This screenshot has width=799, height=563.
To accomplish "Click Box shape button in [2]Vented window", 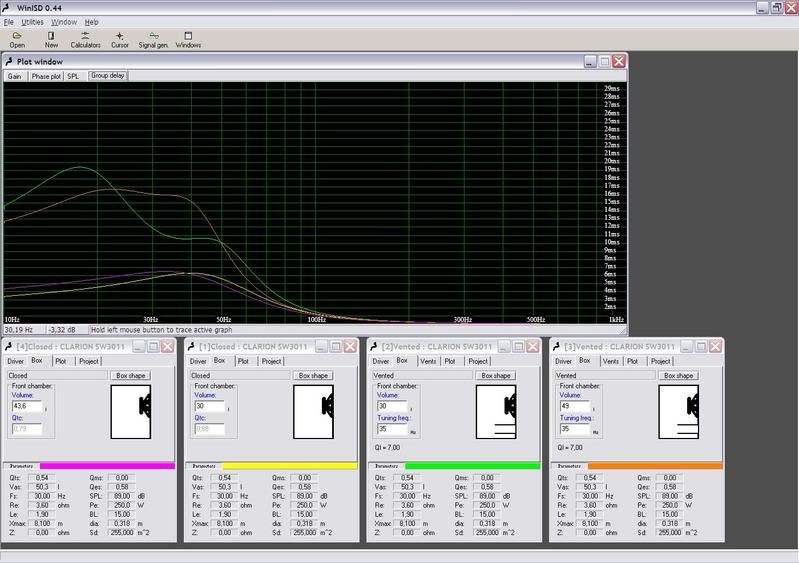I will pos(496,376).
